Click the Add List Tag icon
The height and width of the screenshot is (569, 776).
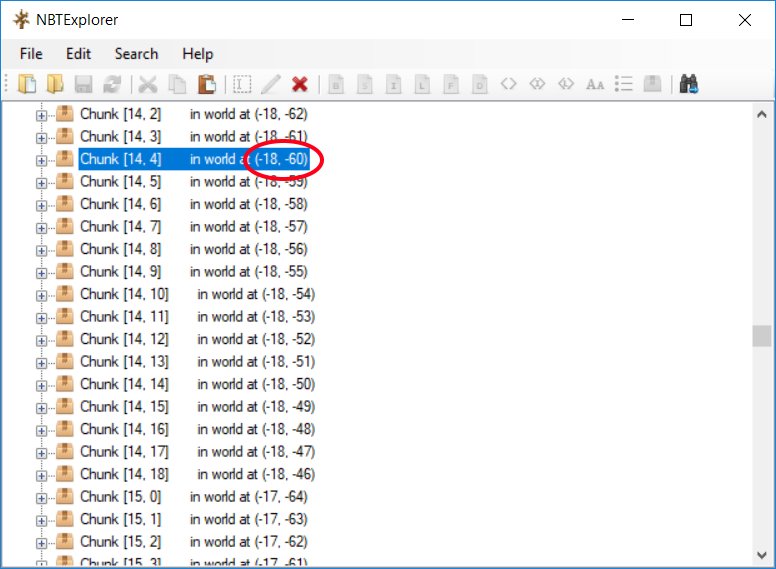click(624, 84)
